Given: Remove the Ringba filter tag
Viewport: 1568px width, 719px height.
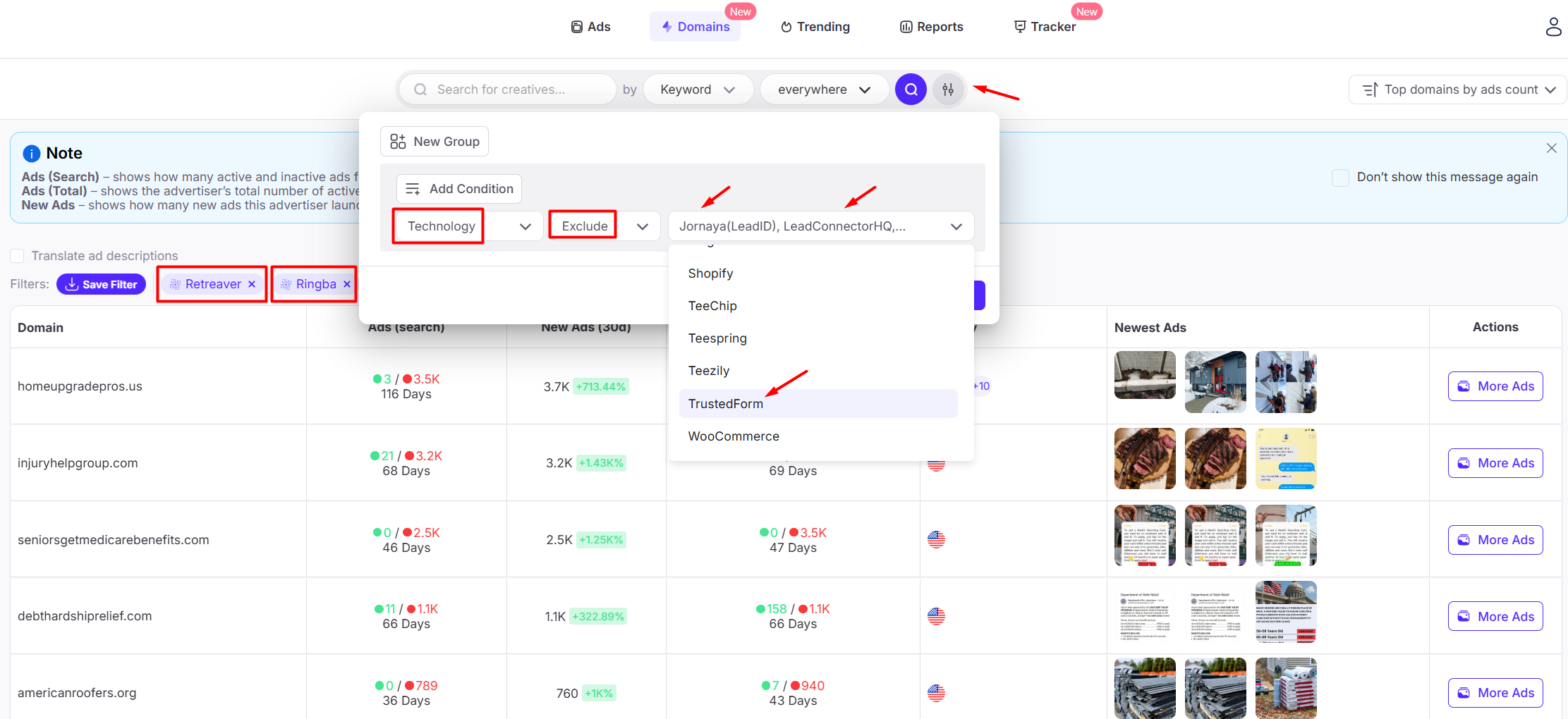Looking at the screenshot, I should coord(346,284).
